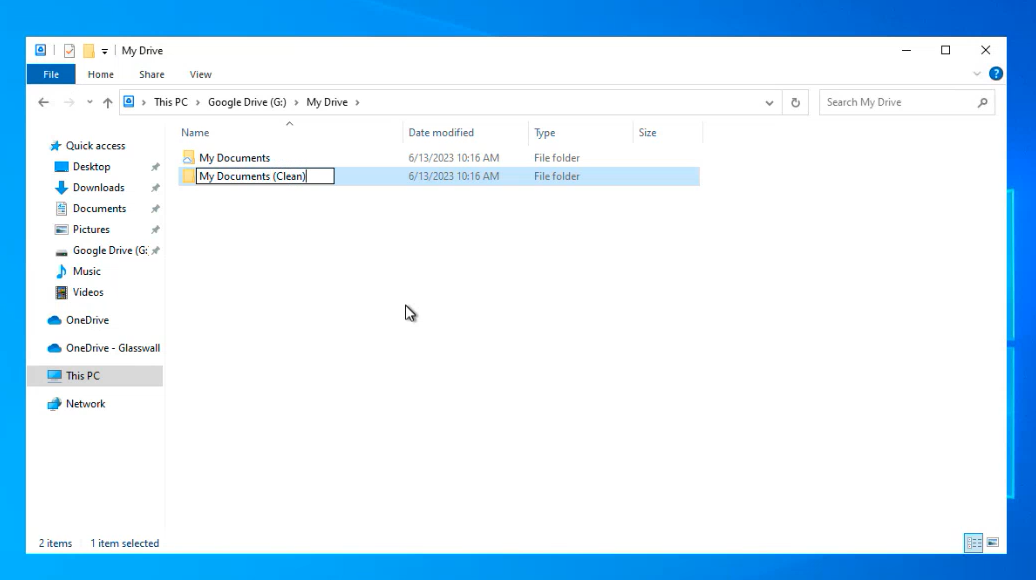
Task: Click the search magnifier icon
Action: click(x=982, y=102)
